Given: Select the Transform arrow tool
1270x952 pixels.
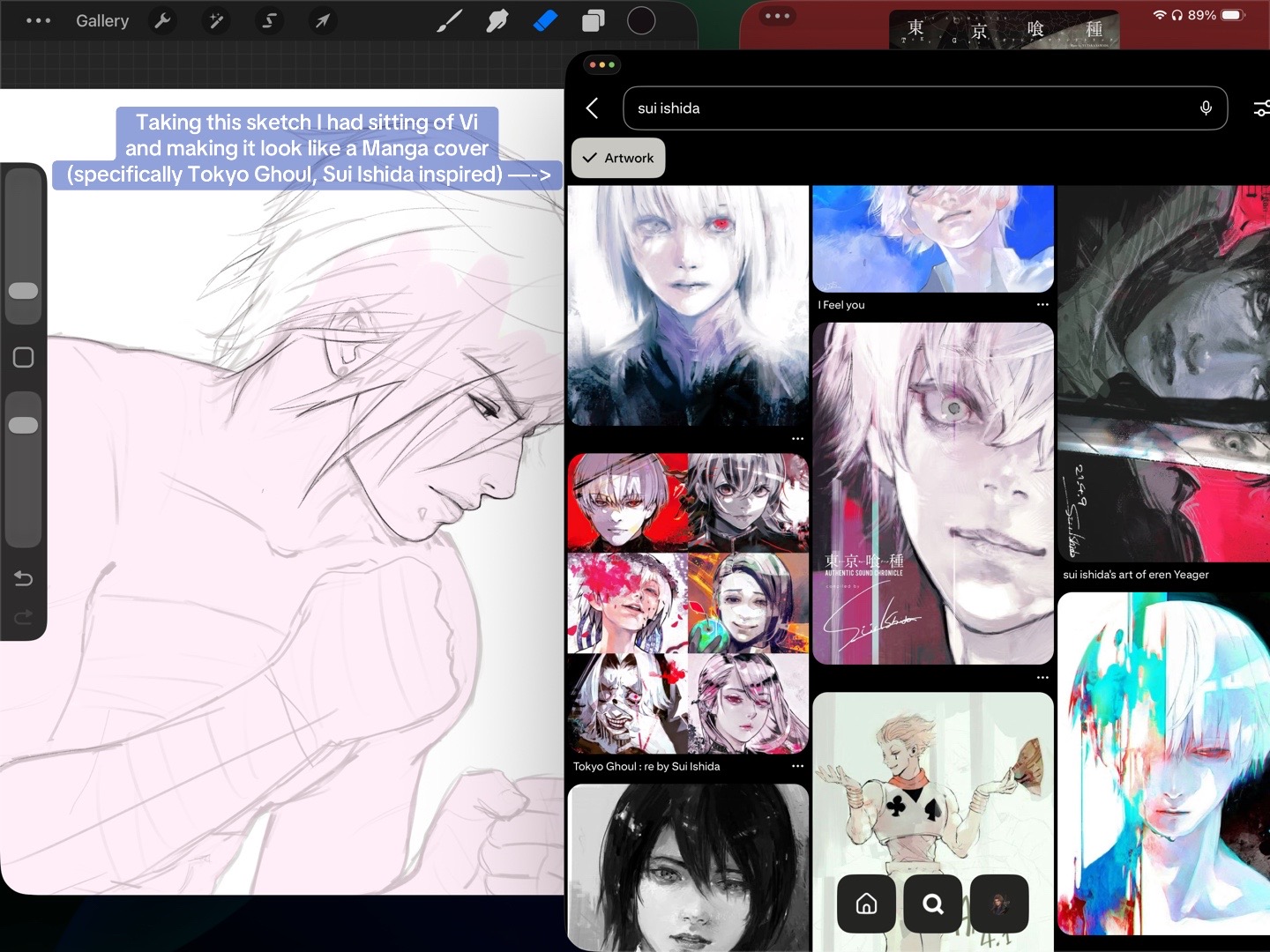Looking at the screenshot, I should [x=323, y=20].
